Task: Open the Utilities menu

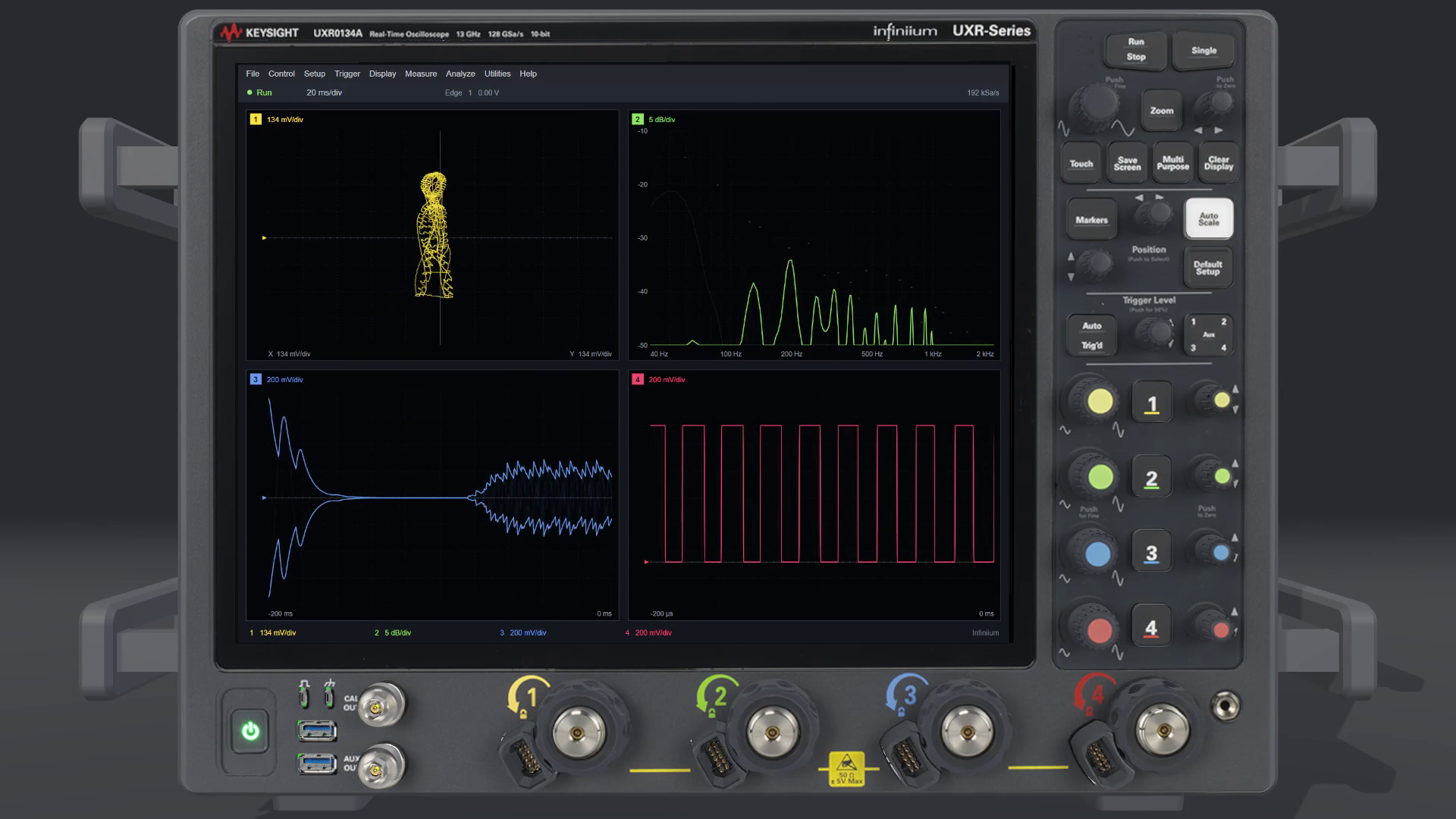Action: (497, 74)
